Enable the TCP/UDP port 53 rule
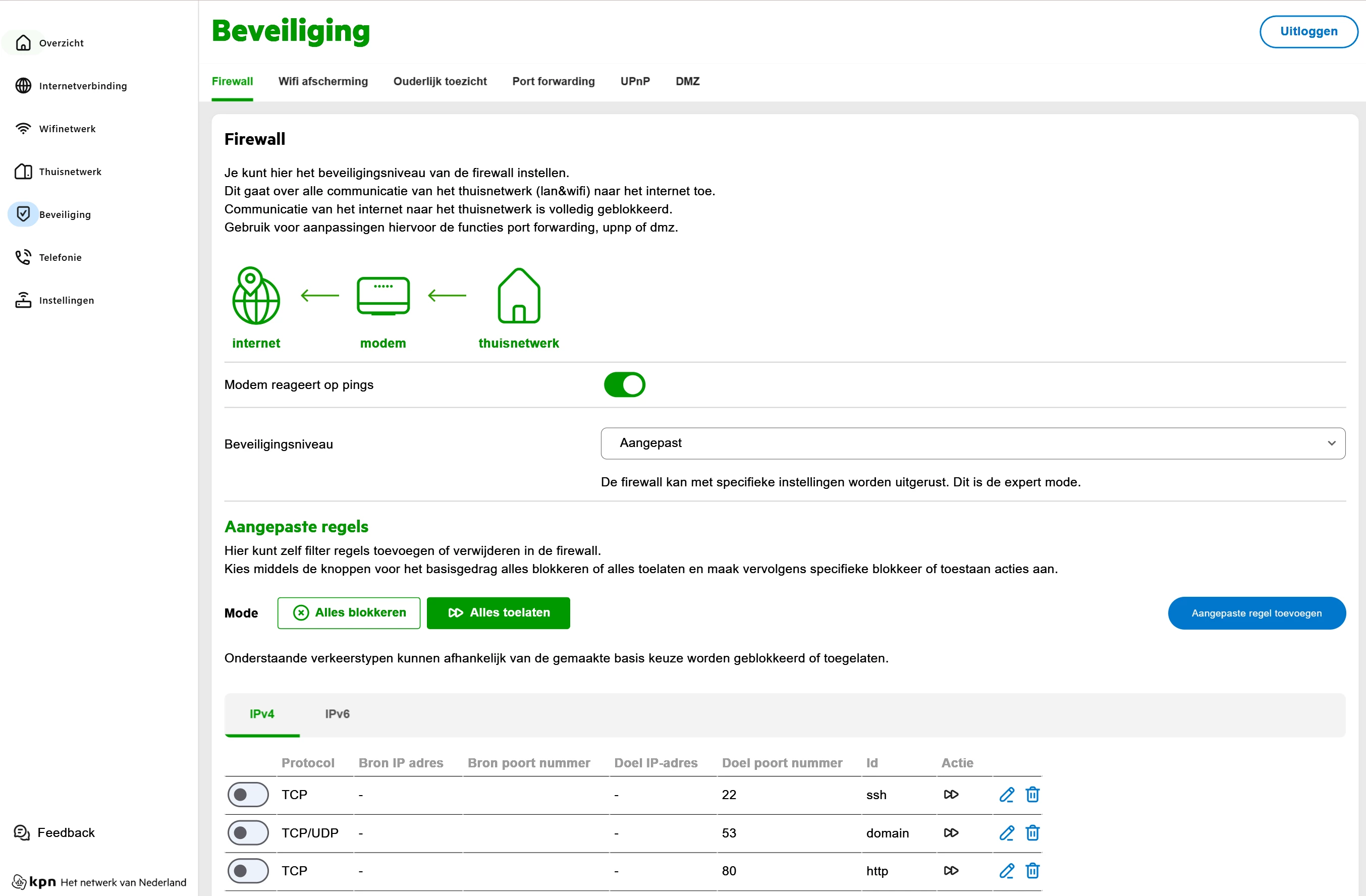The width and height of the screenshot is (1366, 896). click(248, 832)
